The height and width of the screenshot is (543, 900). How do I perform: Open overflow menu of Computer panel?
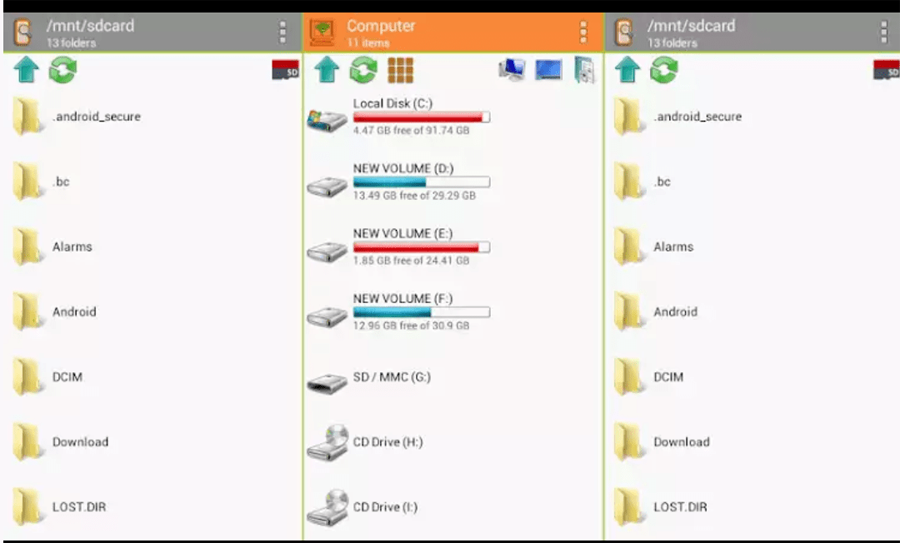(583, 32)
